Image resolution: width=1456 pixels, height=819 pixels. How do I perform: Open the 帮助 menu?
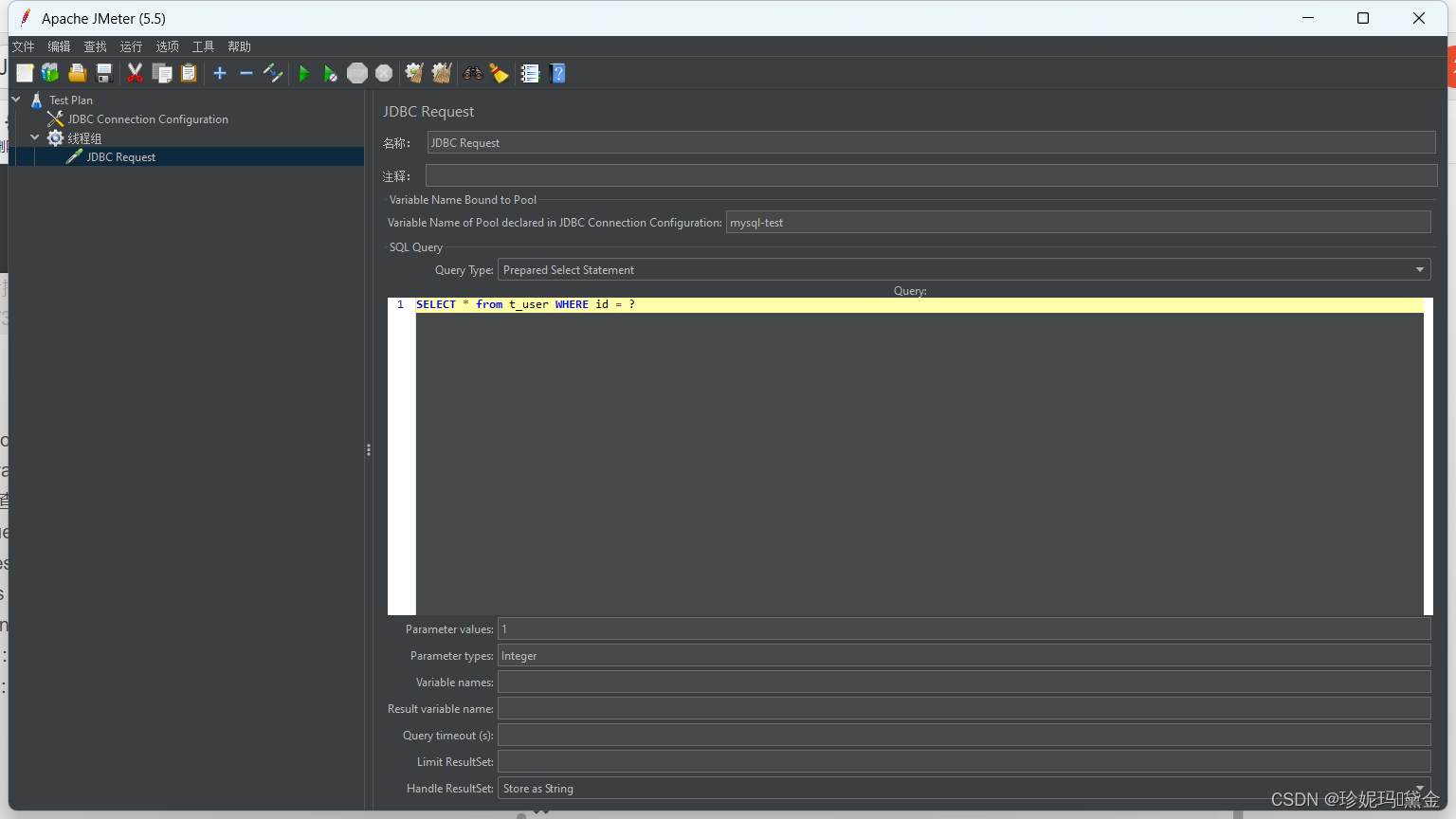pos(240,46)
